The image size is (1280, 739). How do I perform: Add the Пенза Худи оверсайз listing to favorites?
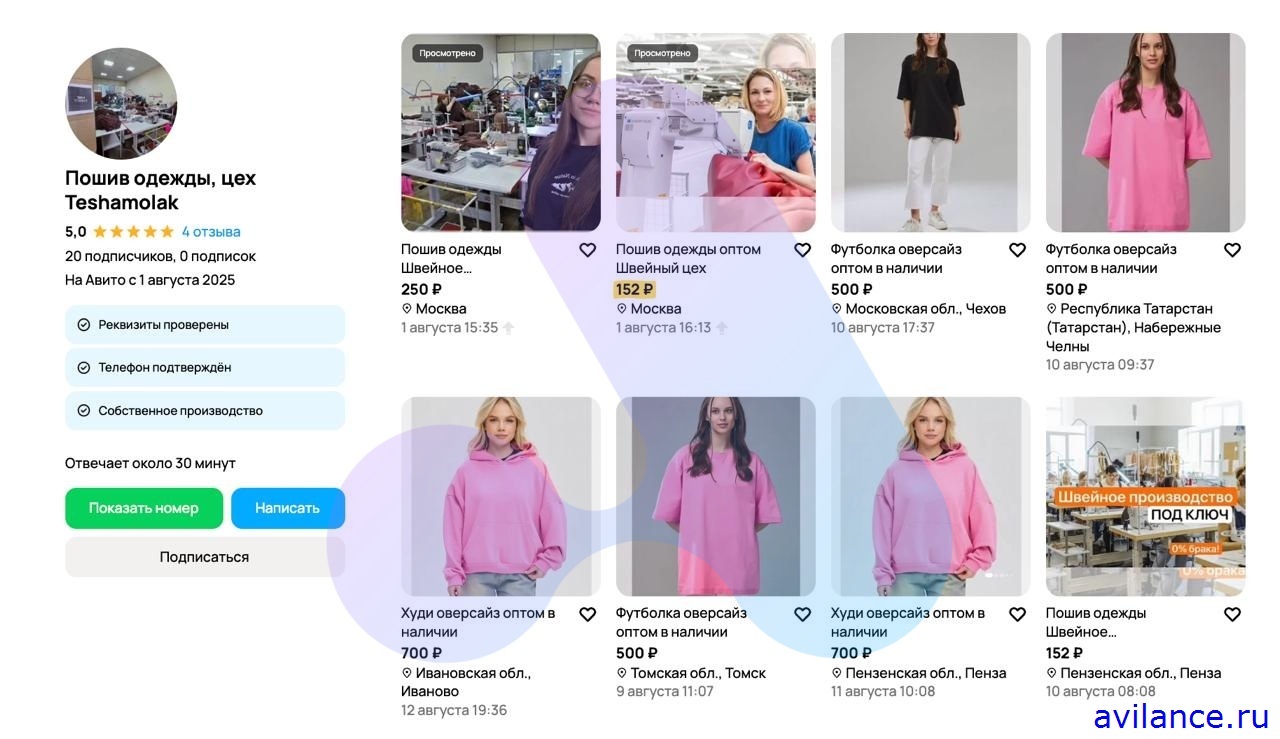1017,614
